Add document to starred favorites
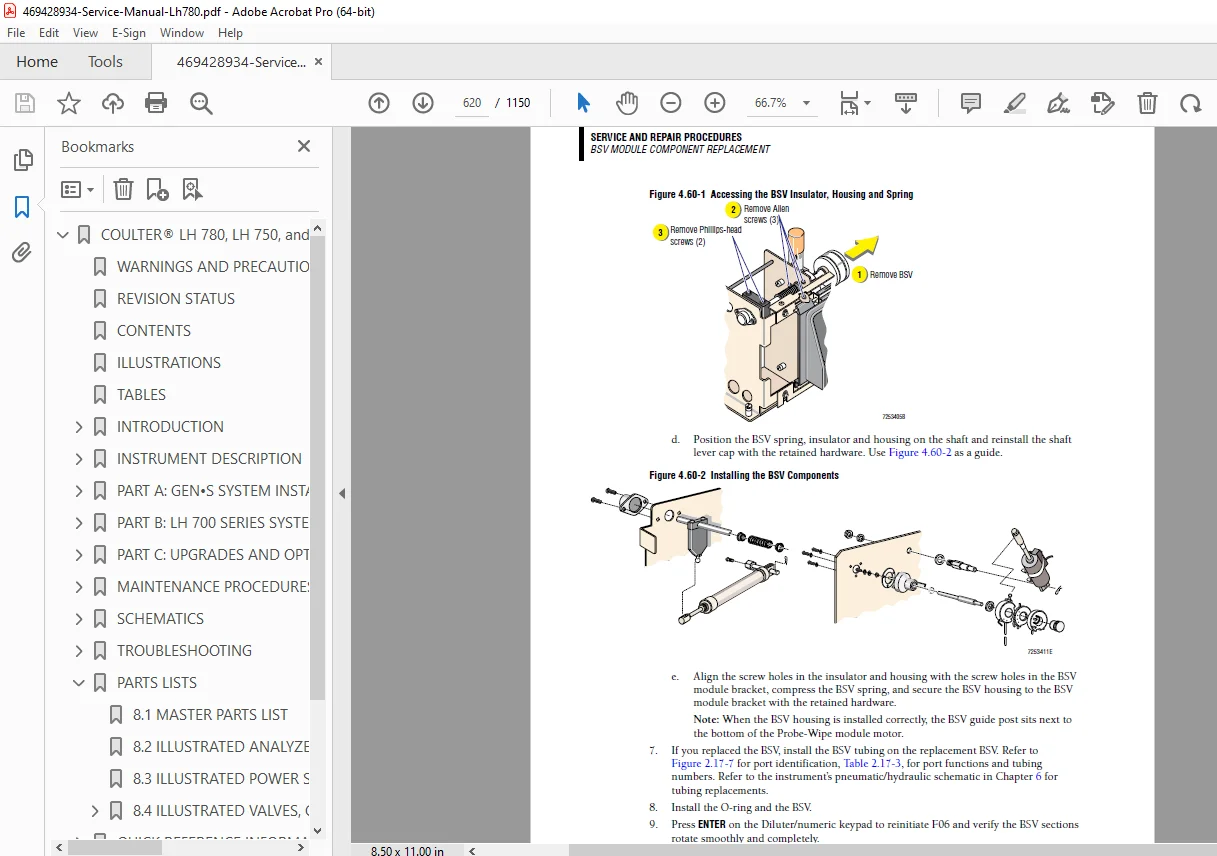 click(x=68, y=103)
